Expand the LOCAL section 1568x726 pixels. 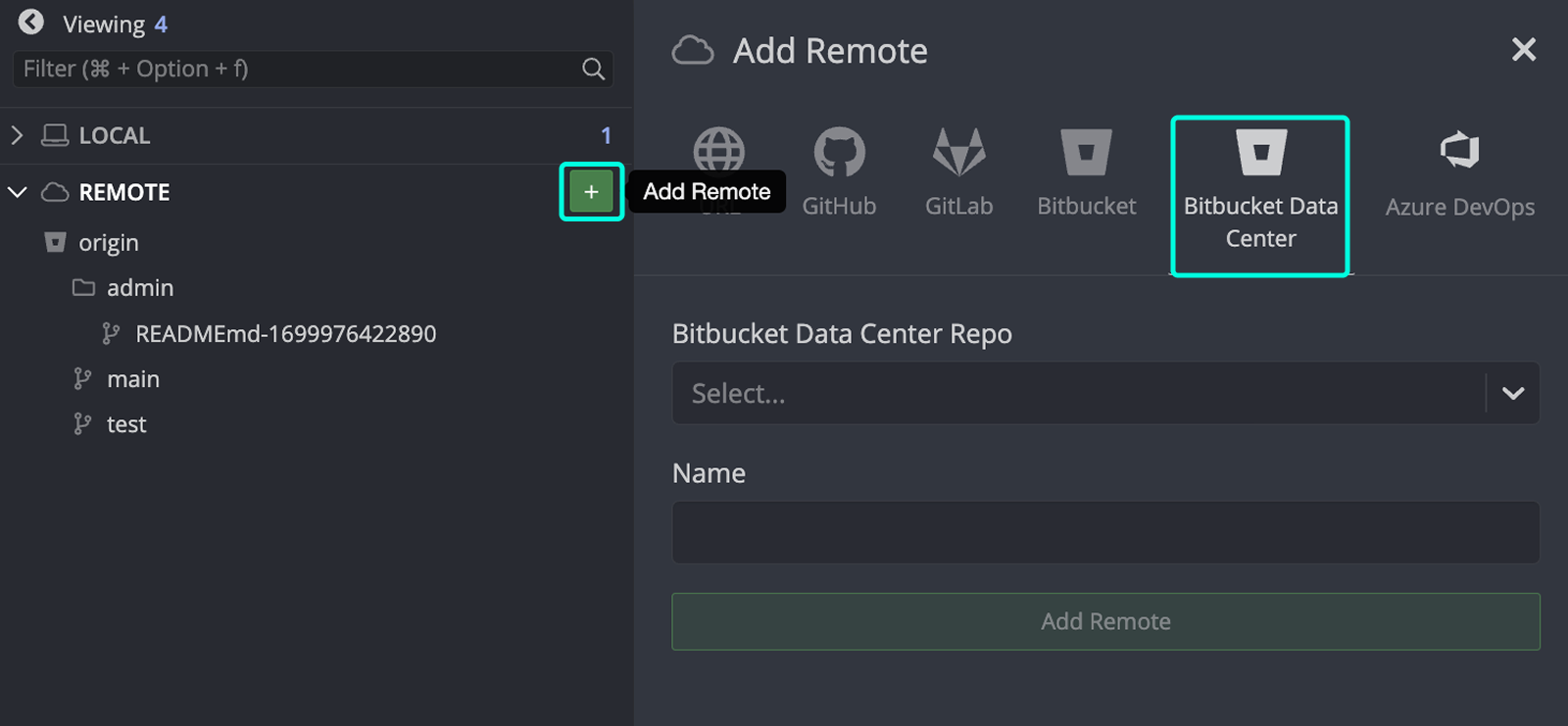click(x=17, y=135)
